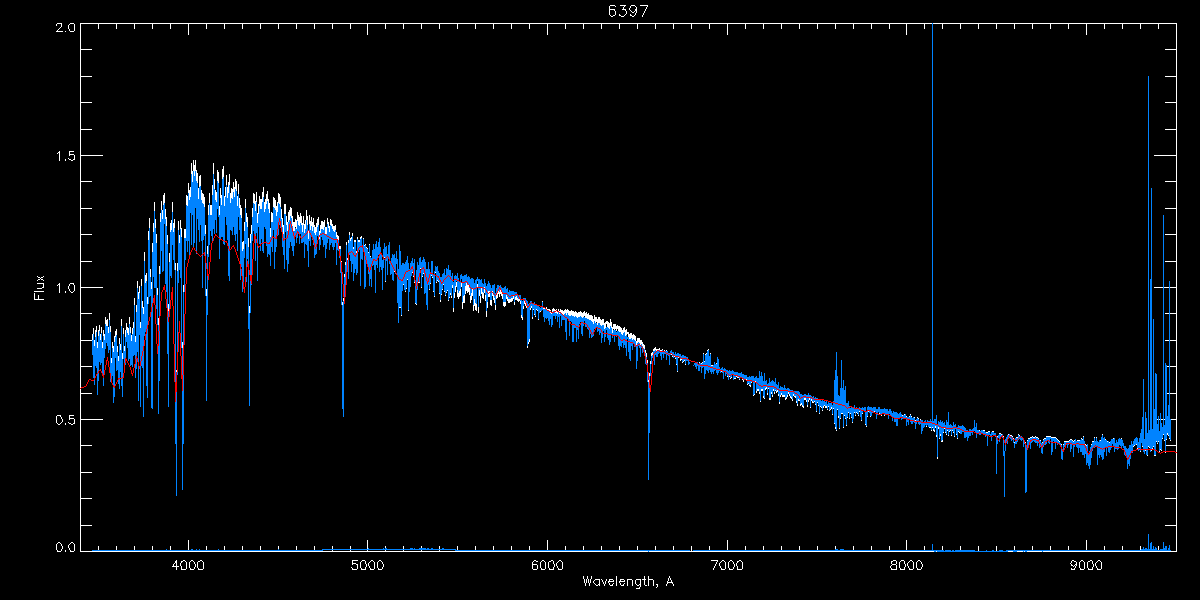Click the 6000 x-axis tick label
The image size is (1200, 600).
548,565
